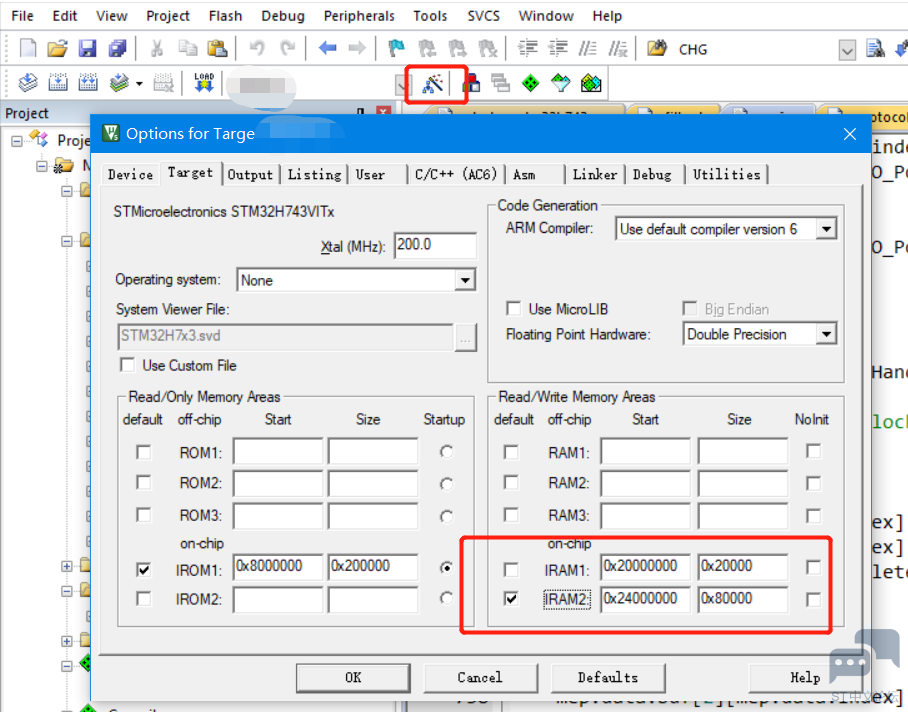Open the select target dropdown arrow
This screenshot has height=712, width=908.
[404, 87]
